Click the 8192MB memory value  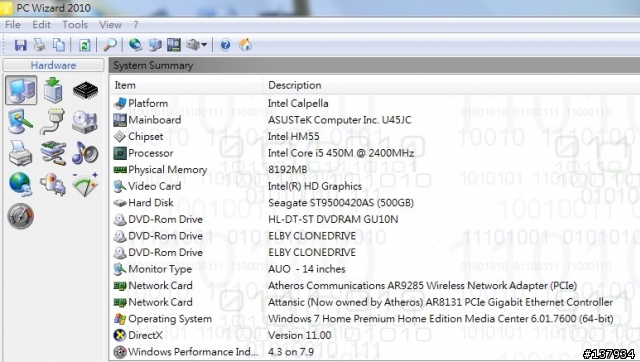pyautogui.click(x=287, y=169)
